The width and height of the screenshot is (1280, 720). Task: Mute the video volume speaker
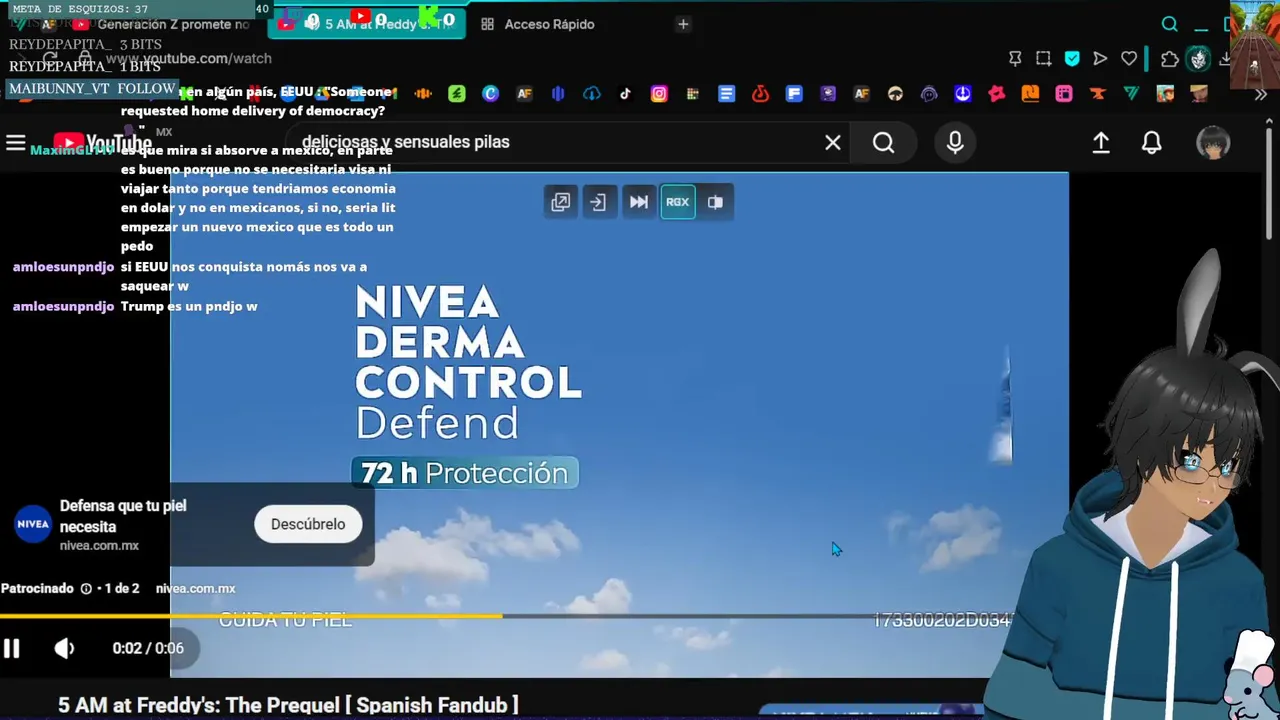point(64,648)
